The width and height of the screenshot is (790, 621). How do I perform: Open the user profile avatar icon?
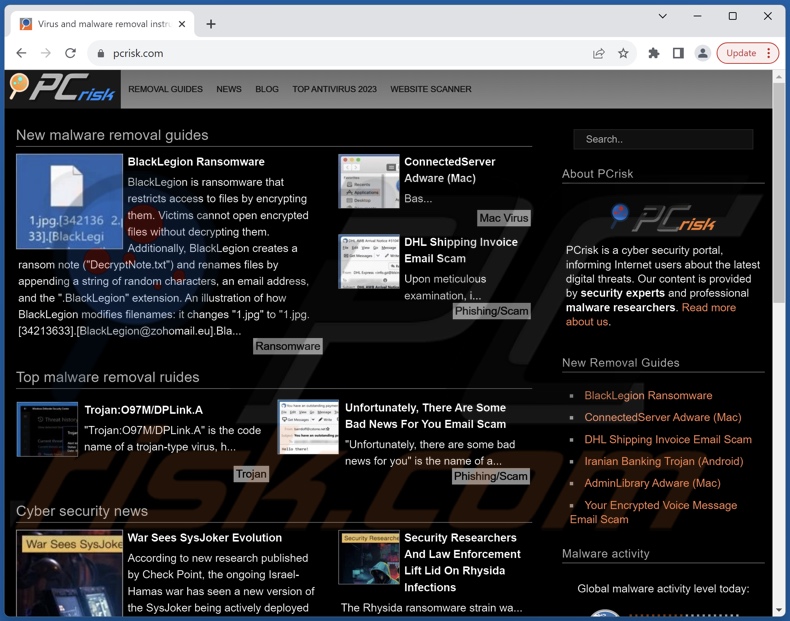702,53
